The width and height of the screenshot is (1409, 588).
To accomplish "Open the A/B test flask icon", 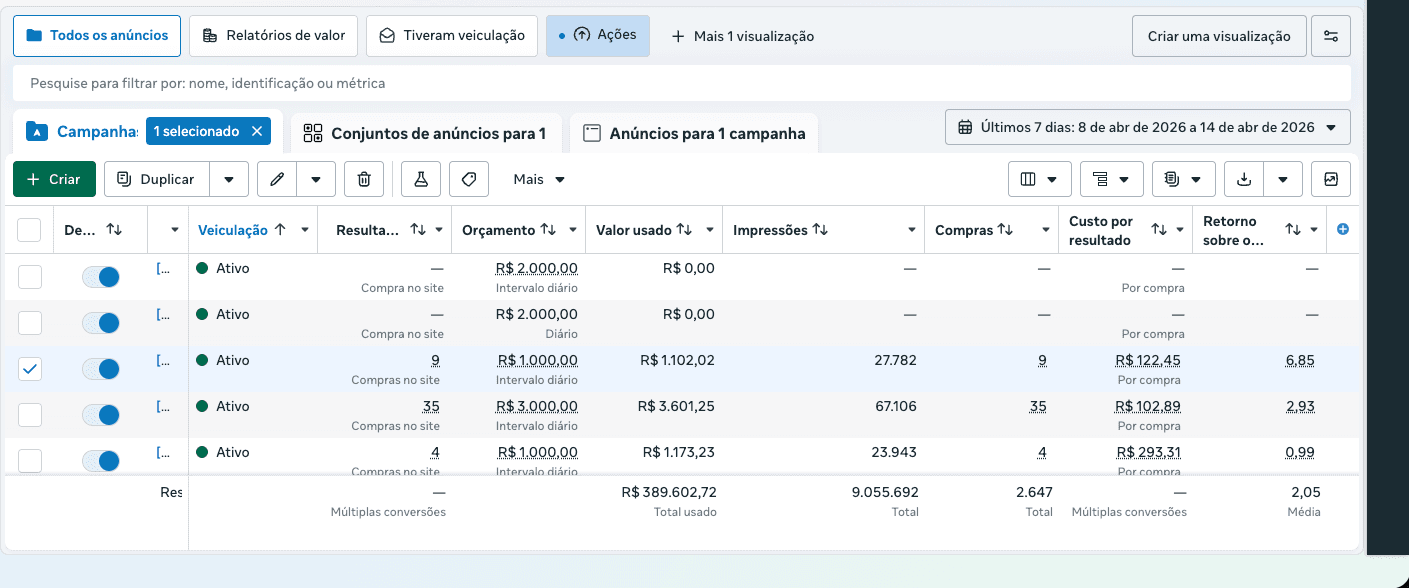I will coord(421,179).
